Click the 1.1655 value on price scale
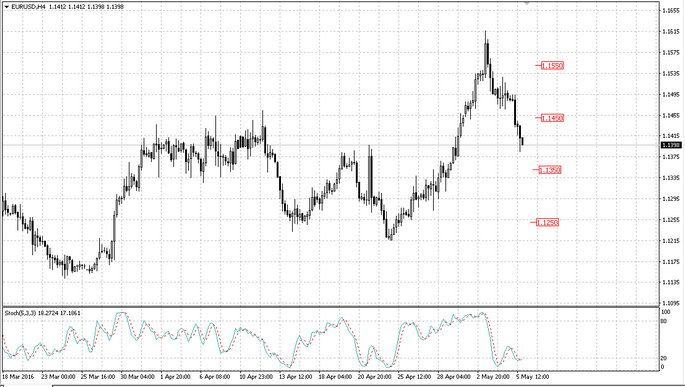This screenshot has height=387, width=685. tap(671, 10)
